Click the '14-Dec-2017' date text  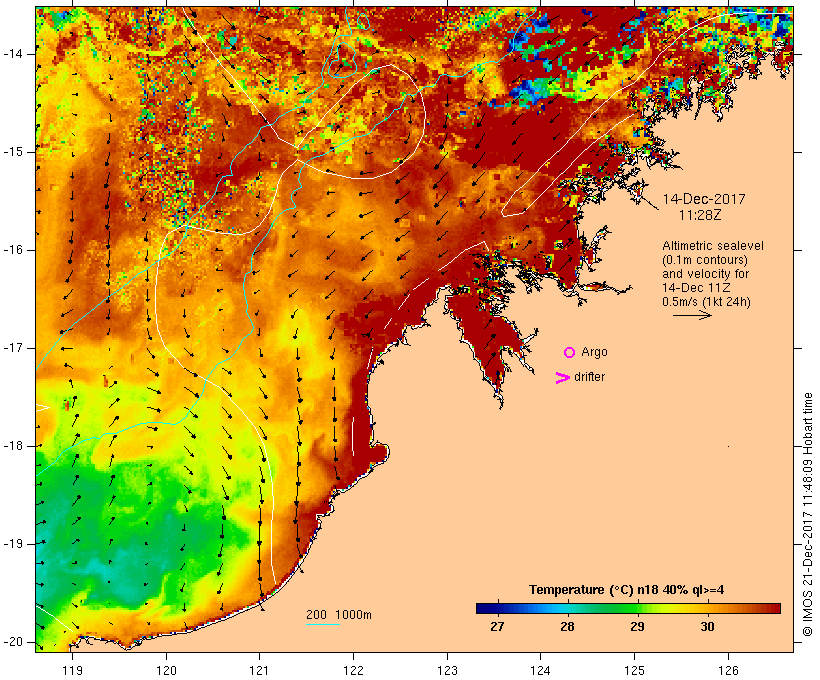click(704, 199)
